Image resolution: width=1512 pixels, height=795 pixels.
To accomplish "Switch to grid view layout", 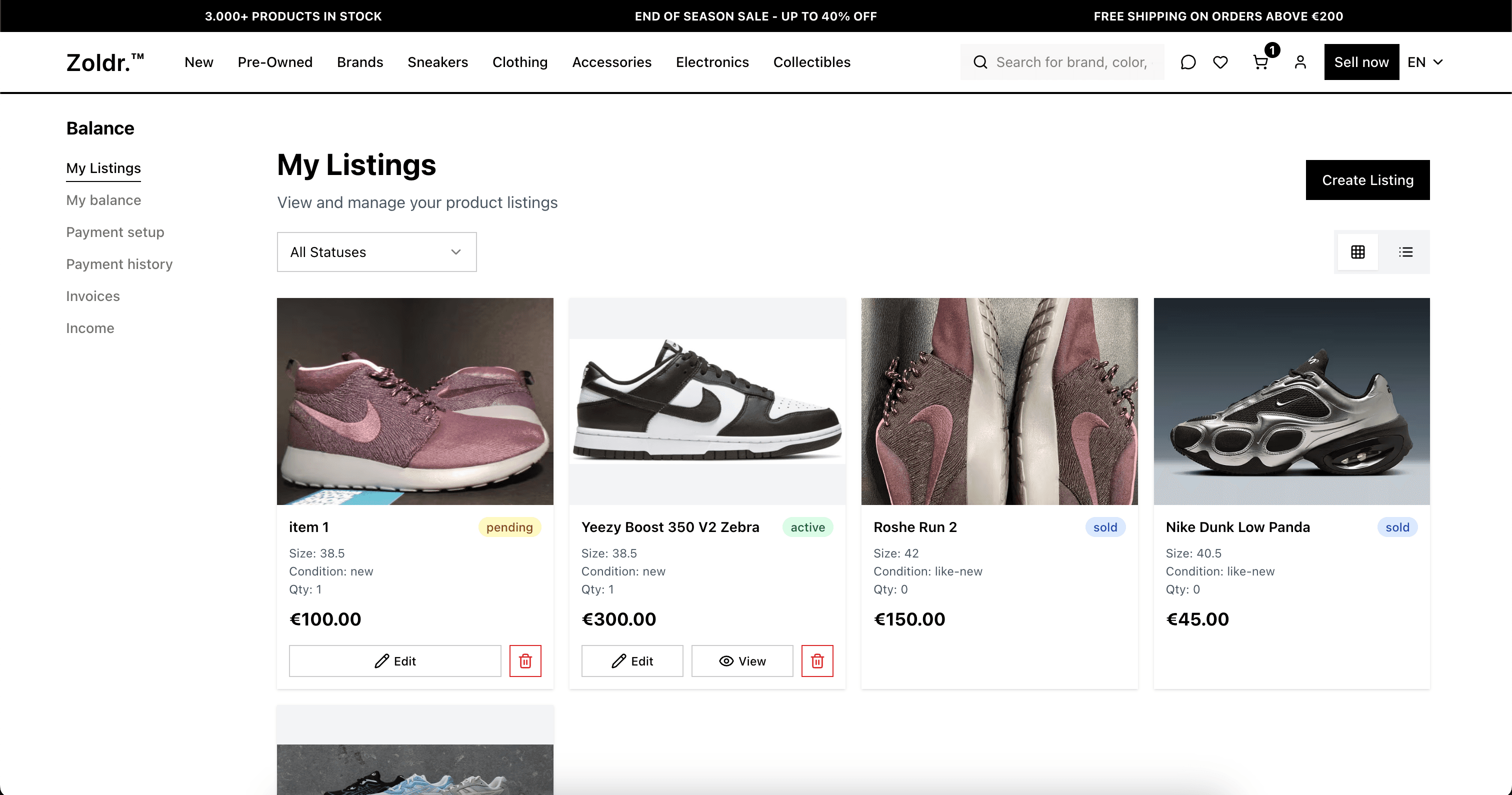I will pyautogui.click(x=1358, y=251).
